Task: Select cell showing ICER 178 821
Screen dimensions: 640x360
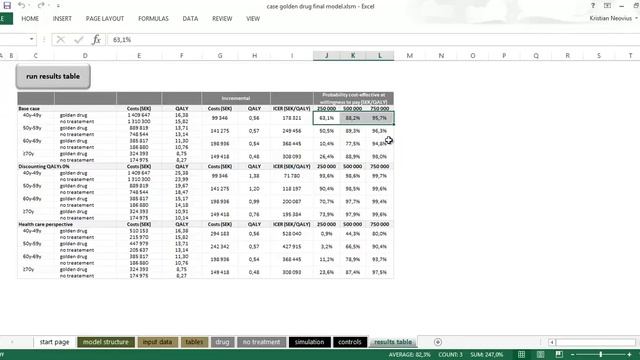Action: click(291, 118)
